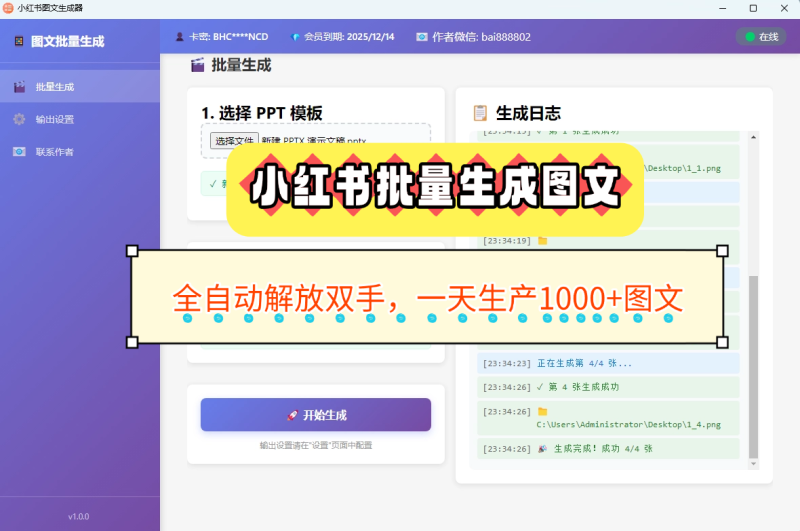800x531 pixels.
Task: Go to the 联系作者 sidebar page
Action: coord(54,152)
